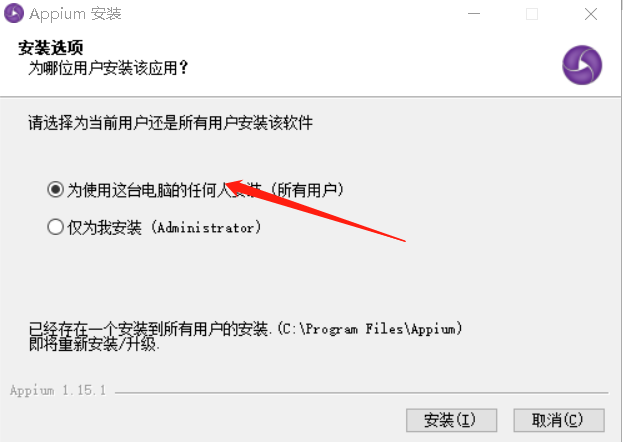The height and width of the screenshot is (442, 623).
Task: Click the Appium 1.15.1 version text
Action: (x=58, y=390)
